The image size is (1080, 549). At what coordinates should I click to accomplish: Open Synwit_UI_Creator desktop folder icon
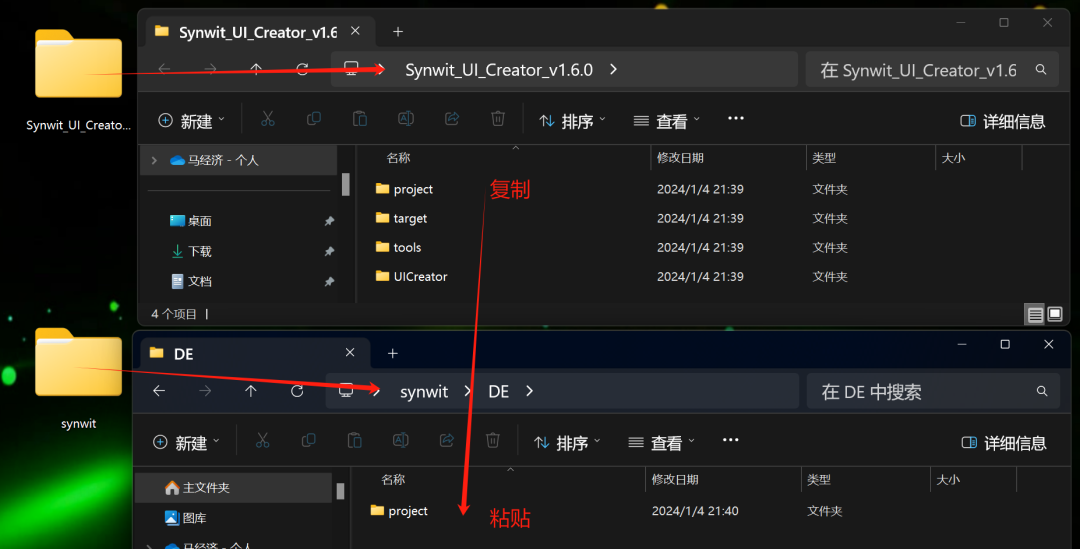[x=79, y=64]
